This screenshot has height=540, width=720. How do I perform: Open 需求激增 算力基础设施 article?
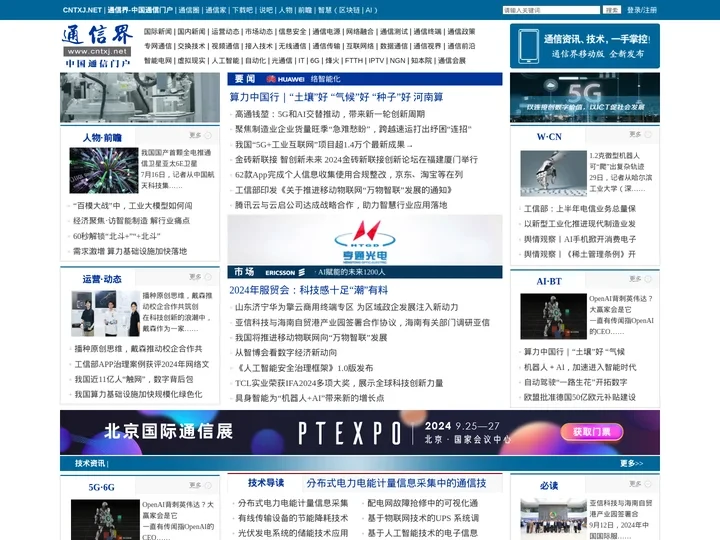point(130,251)
